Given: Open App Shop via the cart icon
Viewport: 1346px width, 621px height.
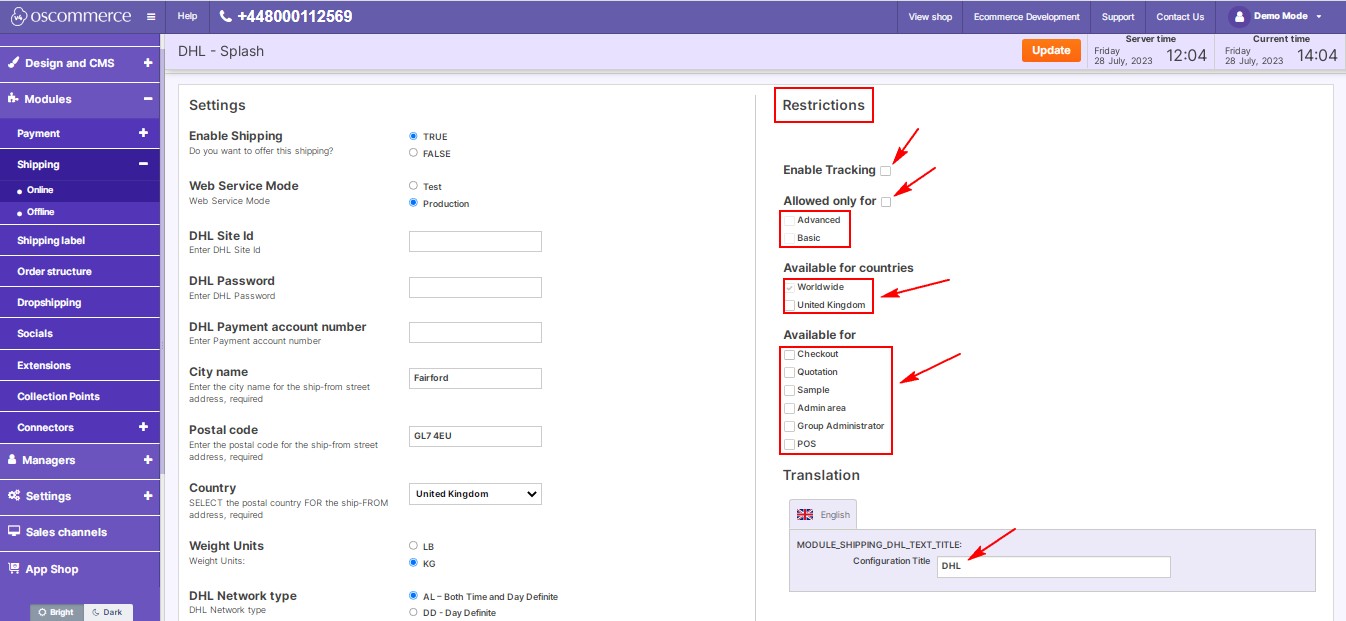Looking at the screenshot, I should (14, 569).
